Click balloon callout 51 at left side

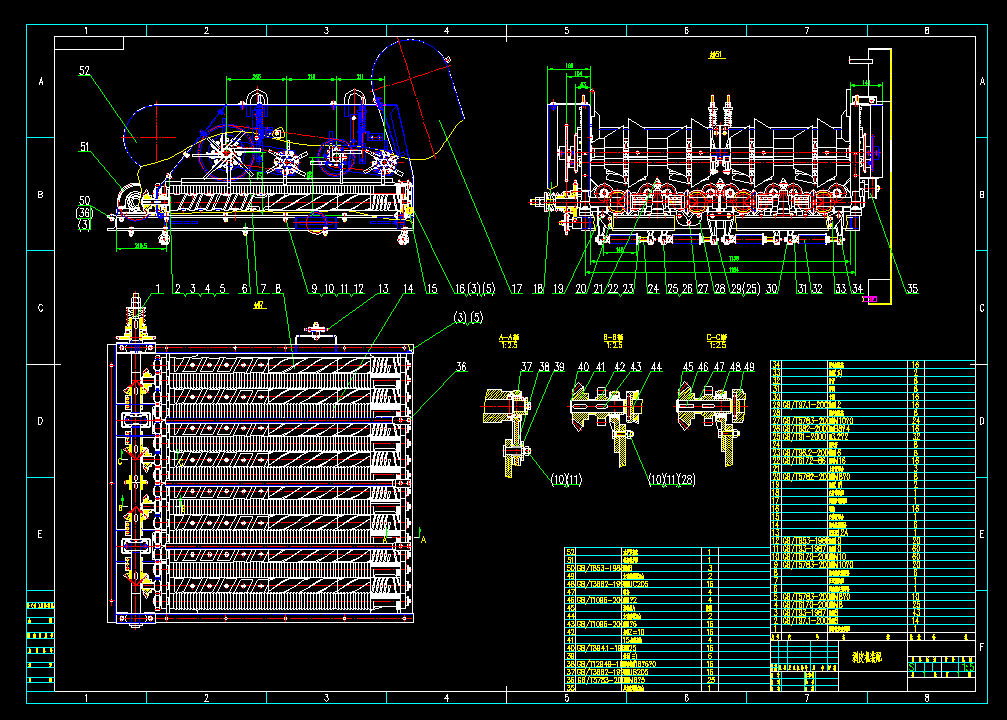(84, 144)
